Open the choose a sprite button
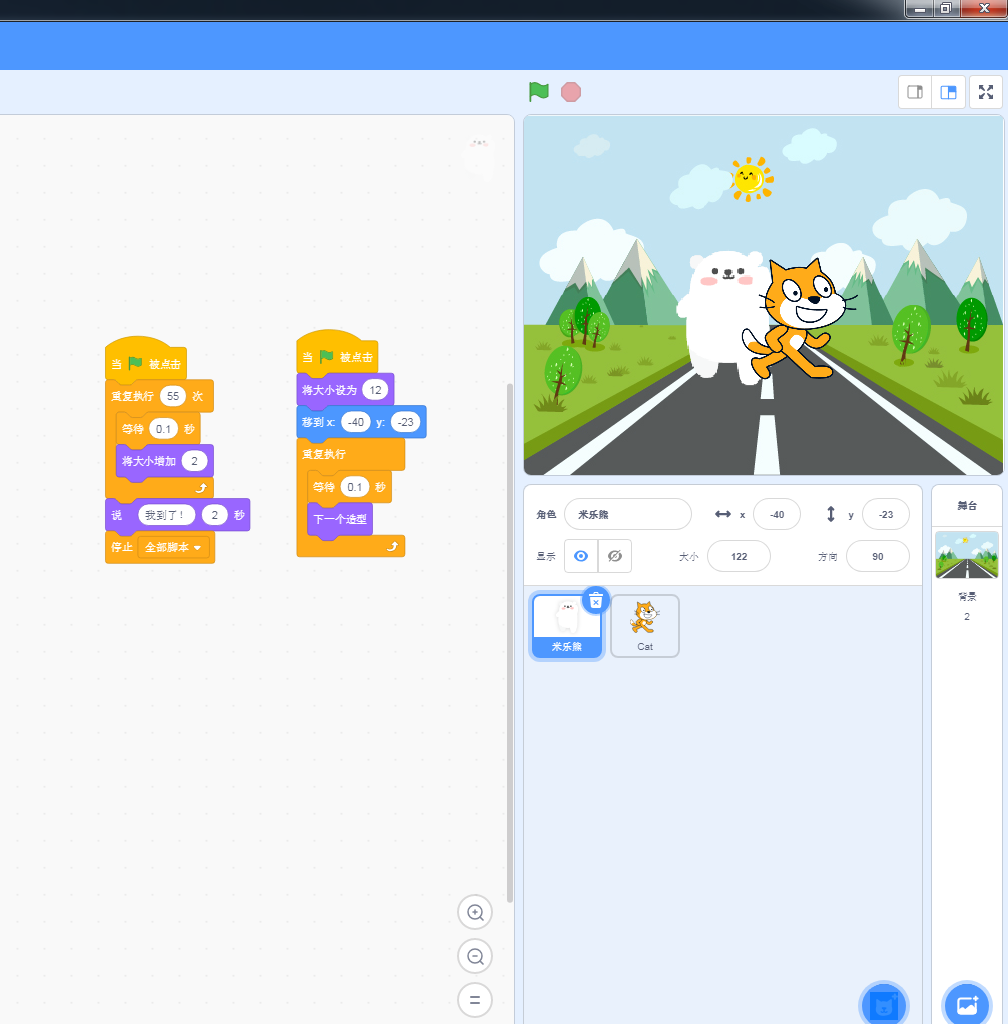This screenshot has height=1024, width=1008. pyautogui.click(x=884, y=1006)
